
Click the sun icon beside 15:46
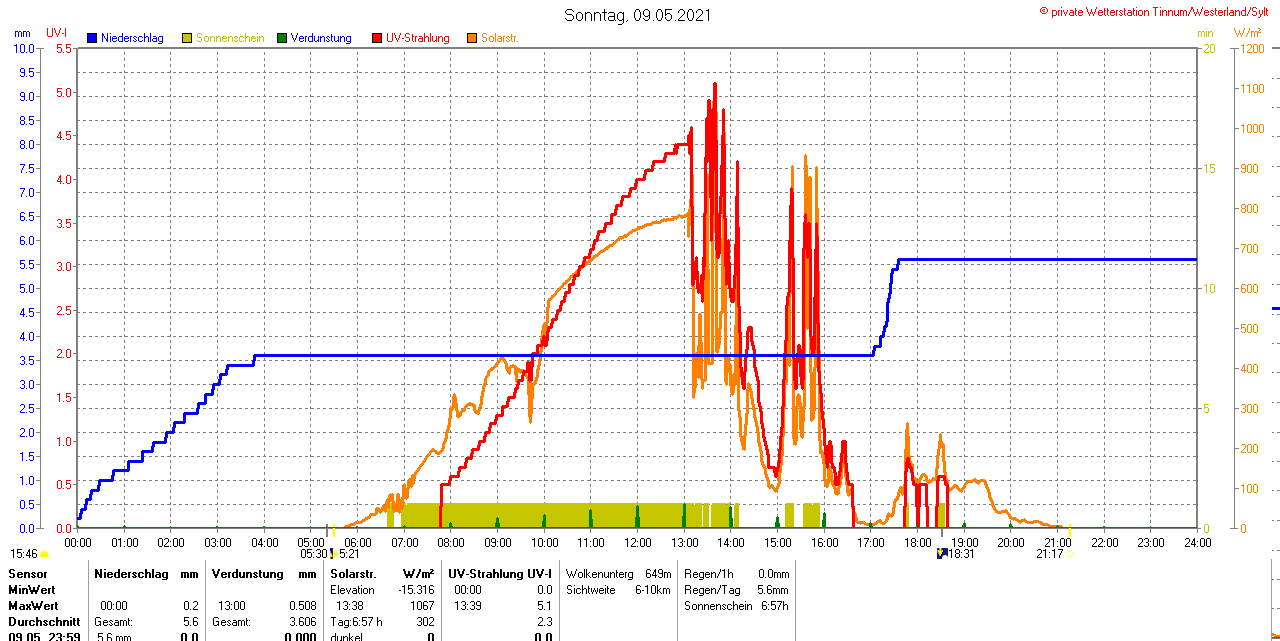pyautogui.click(x=45, y=554)
